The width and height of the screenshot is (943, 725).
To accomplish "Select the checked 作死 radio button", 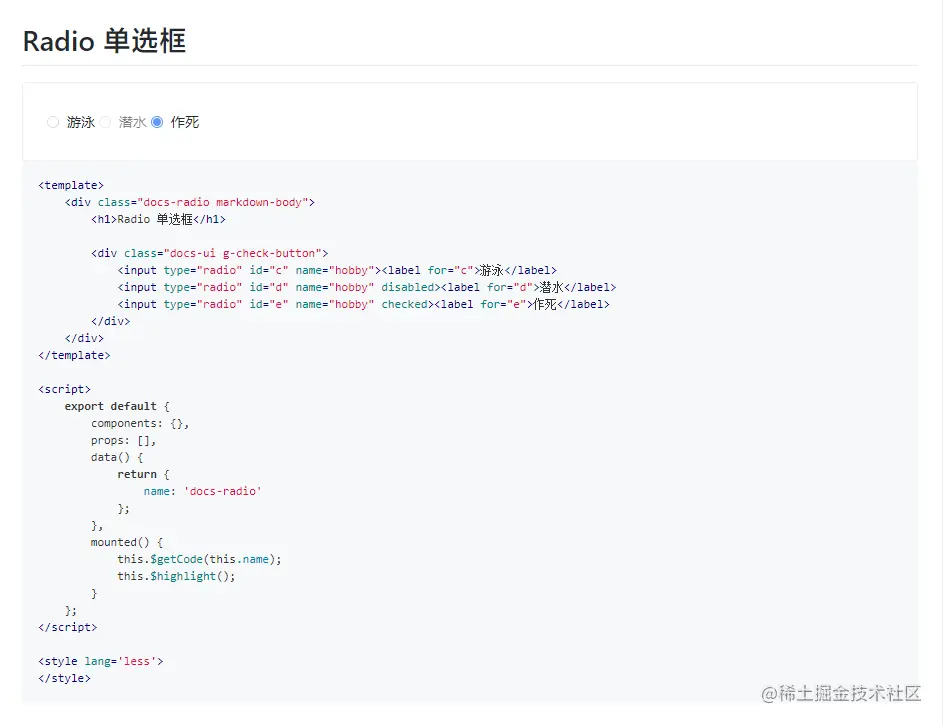I will click(157, 122).
